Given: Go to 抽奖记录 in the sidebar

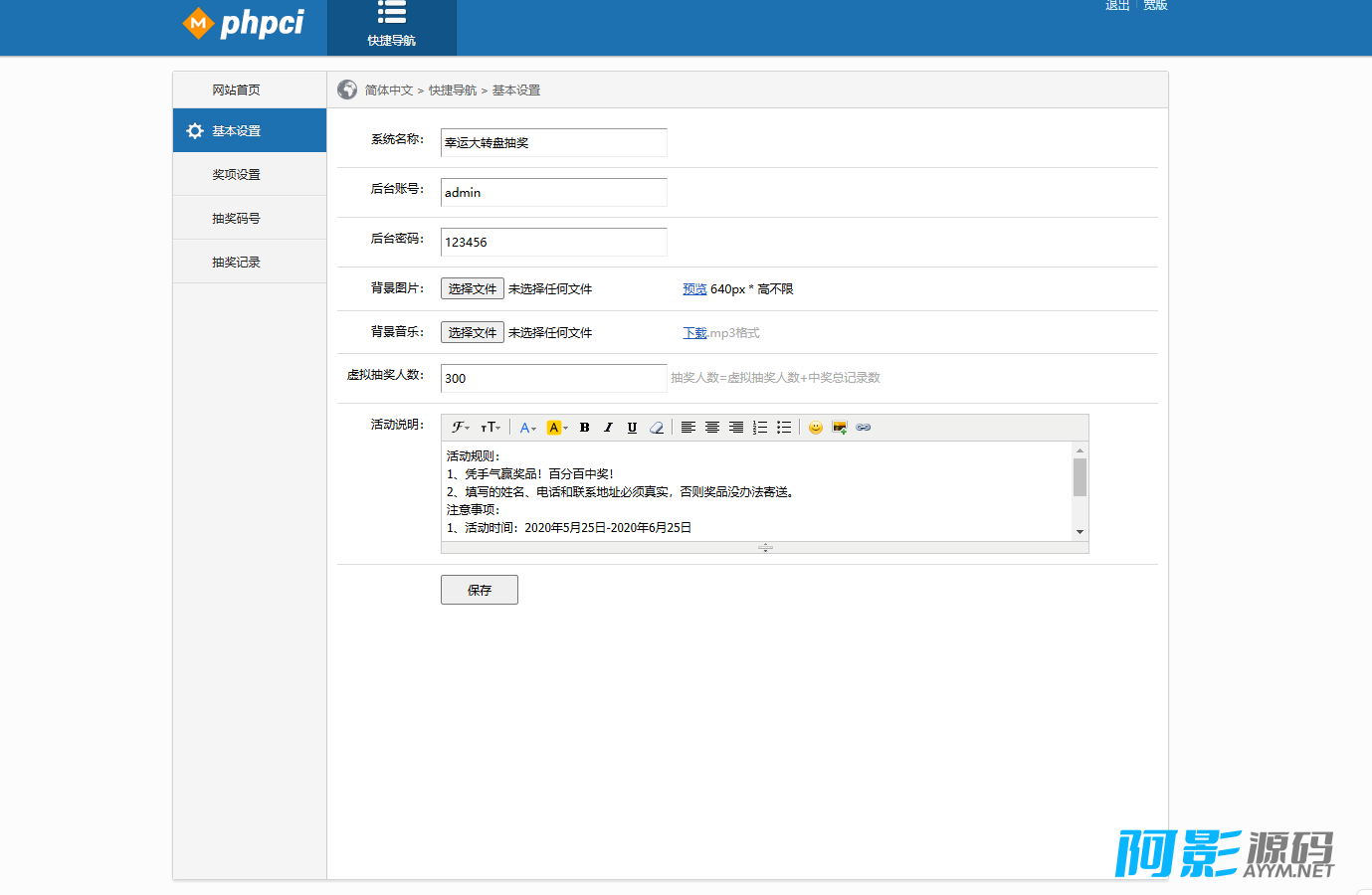Looking at the screenshot, I should (x=236, y=262).
